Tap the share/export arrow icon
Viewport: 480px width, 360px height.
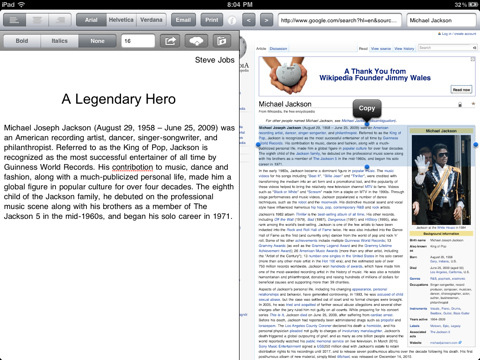(x=170, y=41)
